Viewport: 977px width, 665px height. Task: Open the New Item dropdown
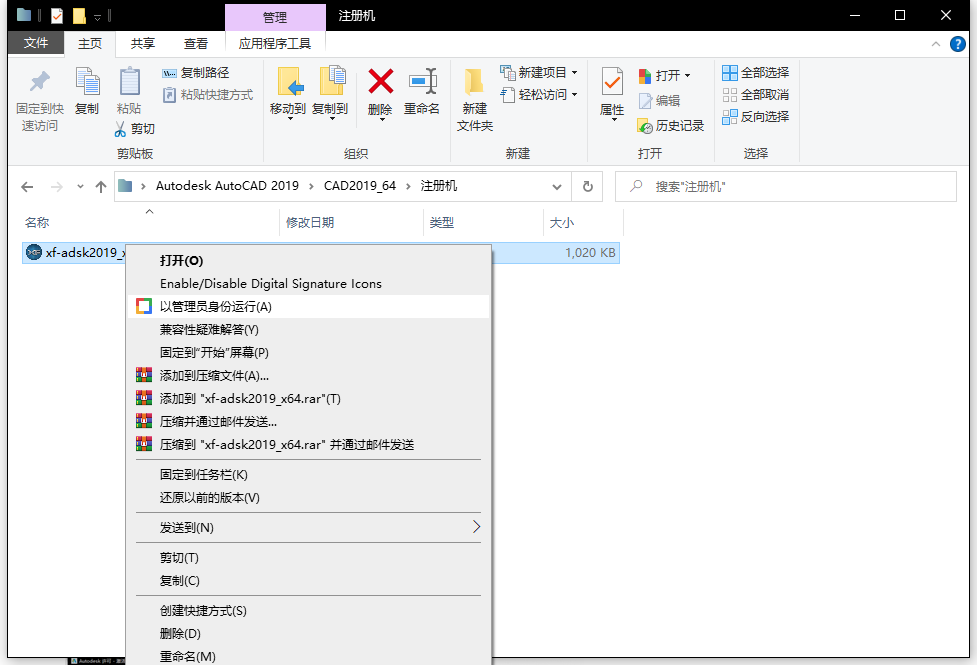coord(574,73)
